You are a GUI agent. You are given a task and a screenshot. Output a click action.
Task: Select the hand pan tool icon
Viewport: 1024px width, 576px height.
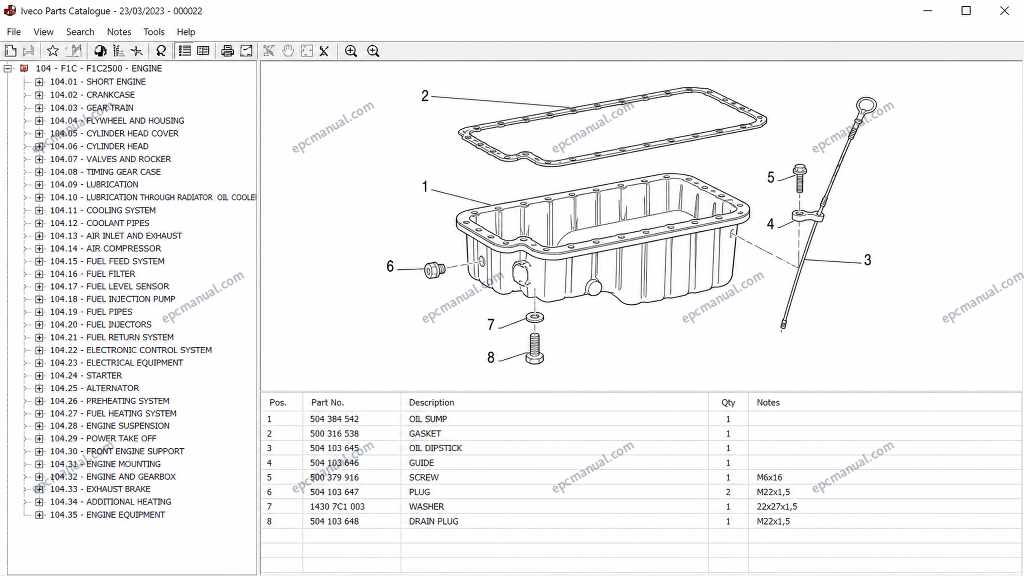coord(288,51)
